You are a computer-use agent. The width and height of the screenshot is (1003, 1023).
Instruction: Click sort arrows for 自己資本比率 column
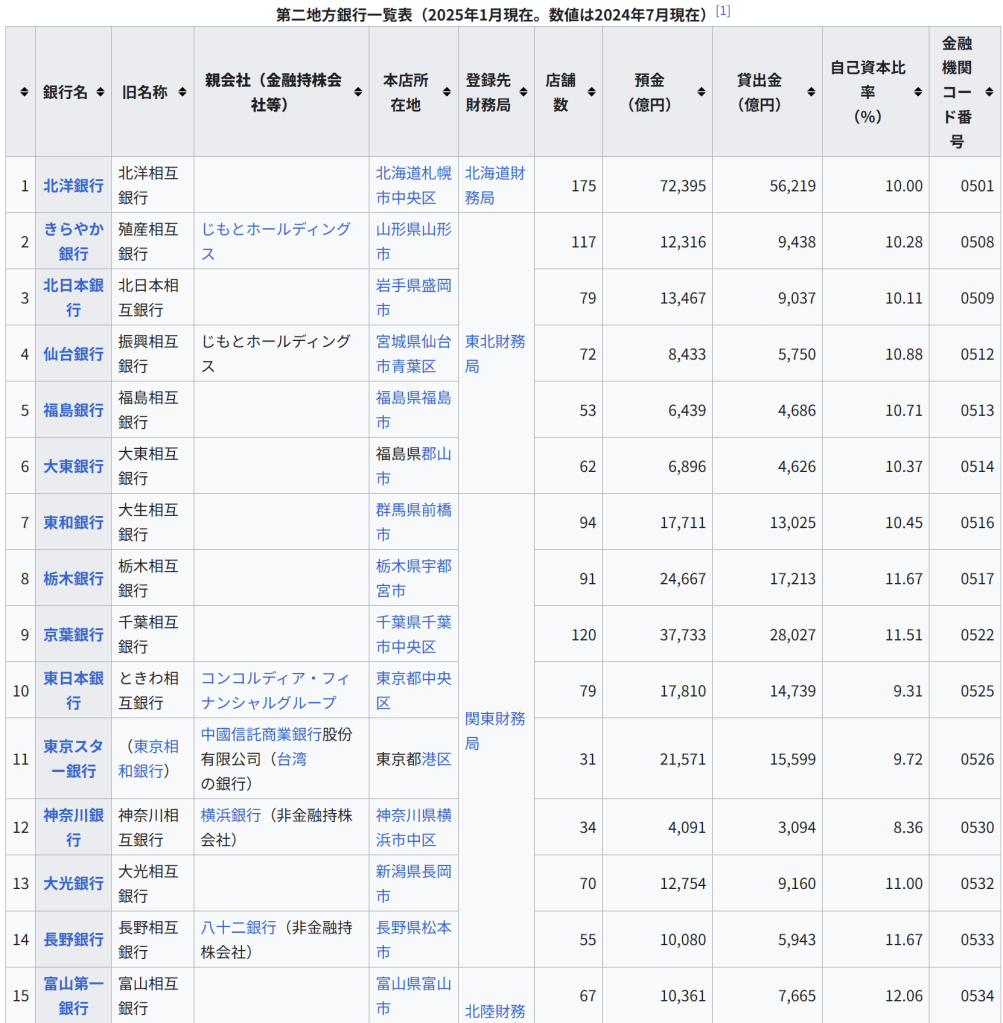point(917,92)
